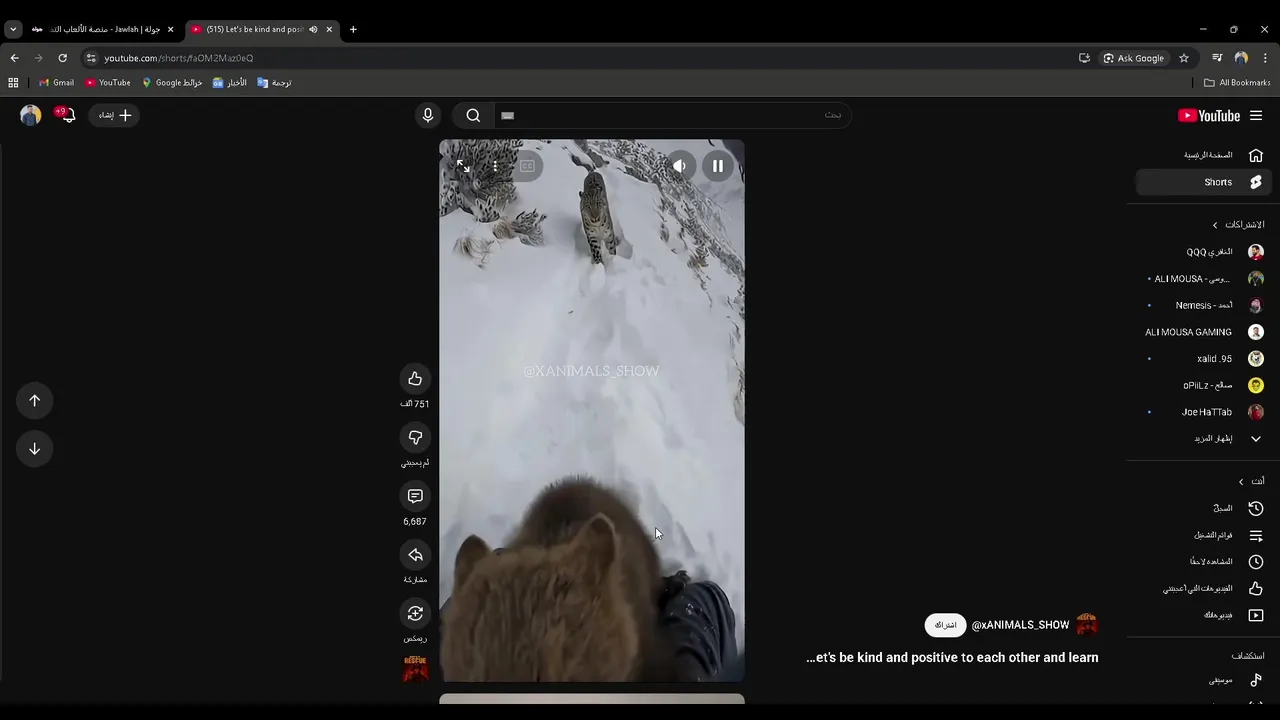Image resolution: width=1280 pixels, height=720 pixels.
Task: Subscribe to @xANIMALS_SHOW channel
Action: tap(945, 625)
